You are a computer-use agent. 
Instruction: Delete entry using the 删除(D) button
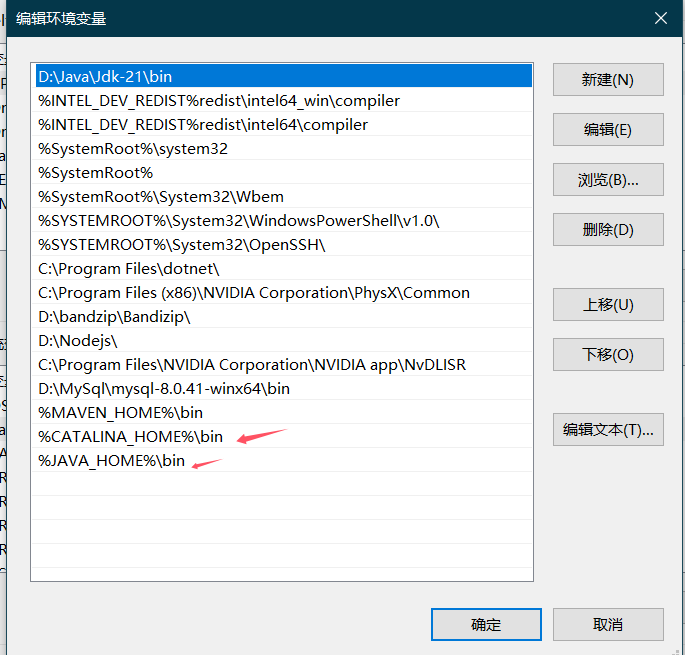click(608, 230)
